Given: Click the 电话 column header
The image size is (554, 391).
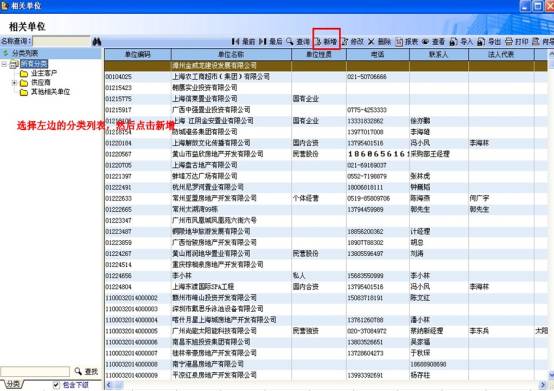Looking at the screenshot, I should pyautogui.click(x=378, y=54).
